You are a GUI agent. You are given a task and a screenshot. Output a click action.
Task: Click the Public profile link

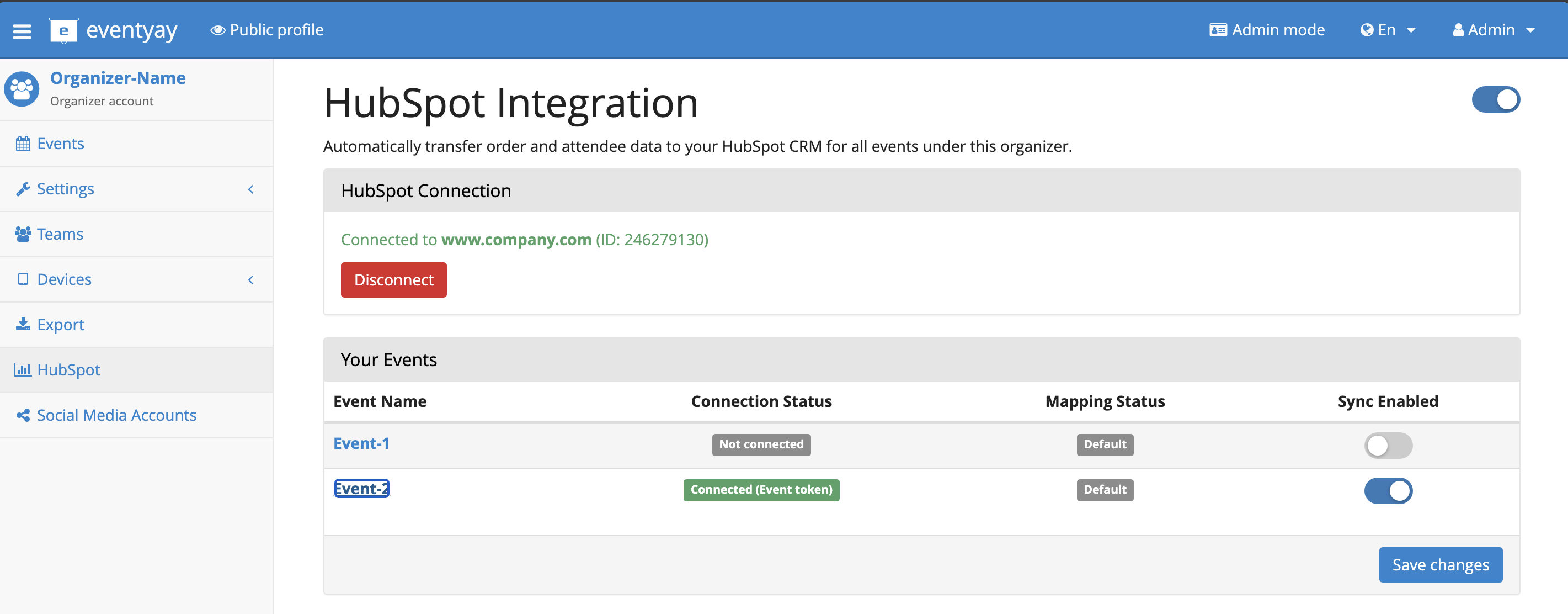pyautogui.click(x=266, y=30)
